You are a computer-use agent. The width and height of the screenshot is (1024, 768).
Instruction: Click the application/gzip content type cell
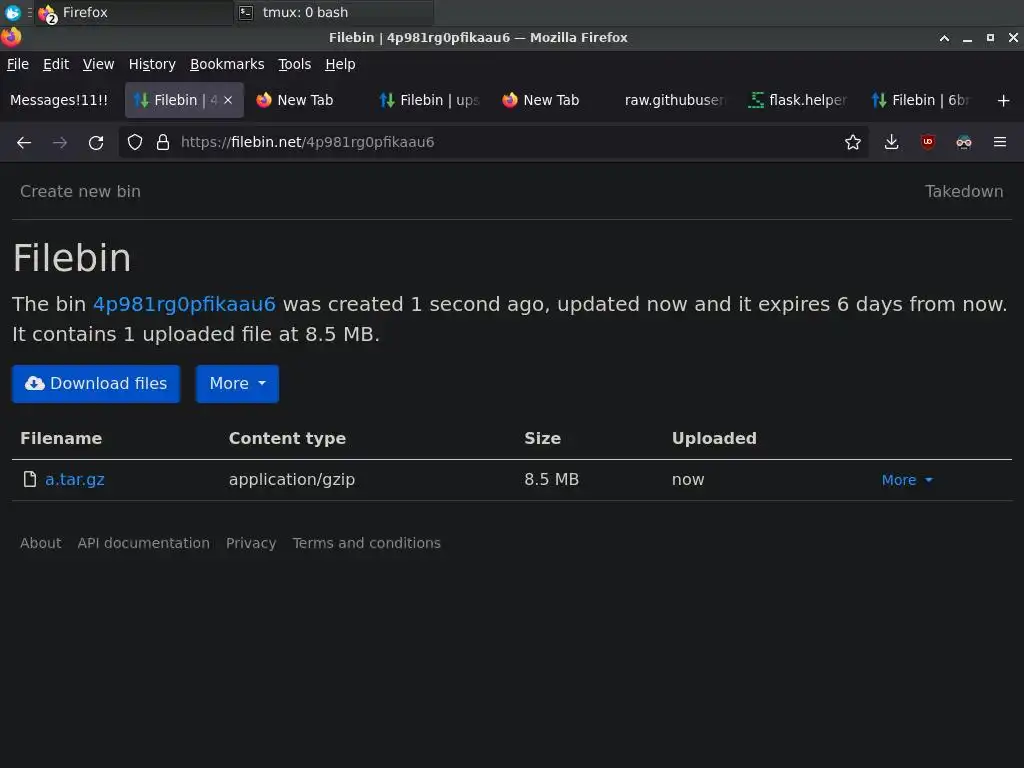[x=292, y=479]
